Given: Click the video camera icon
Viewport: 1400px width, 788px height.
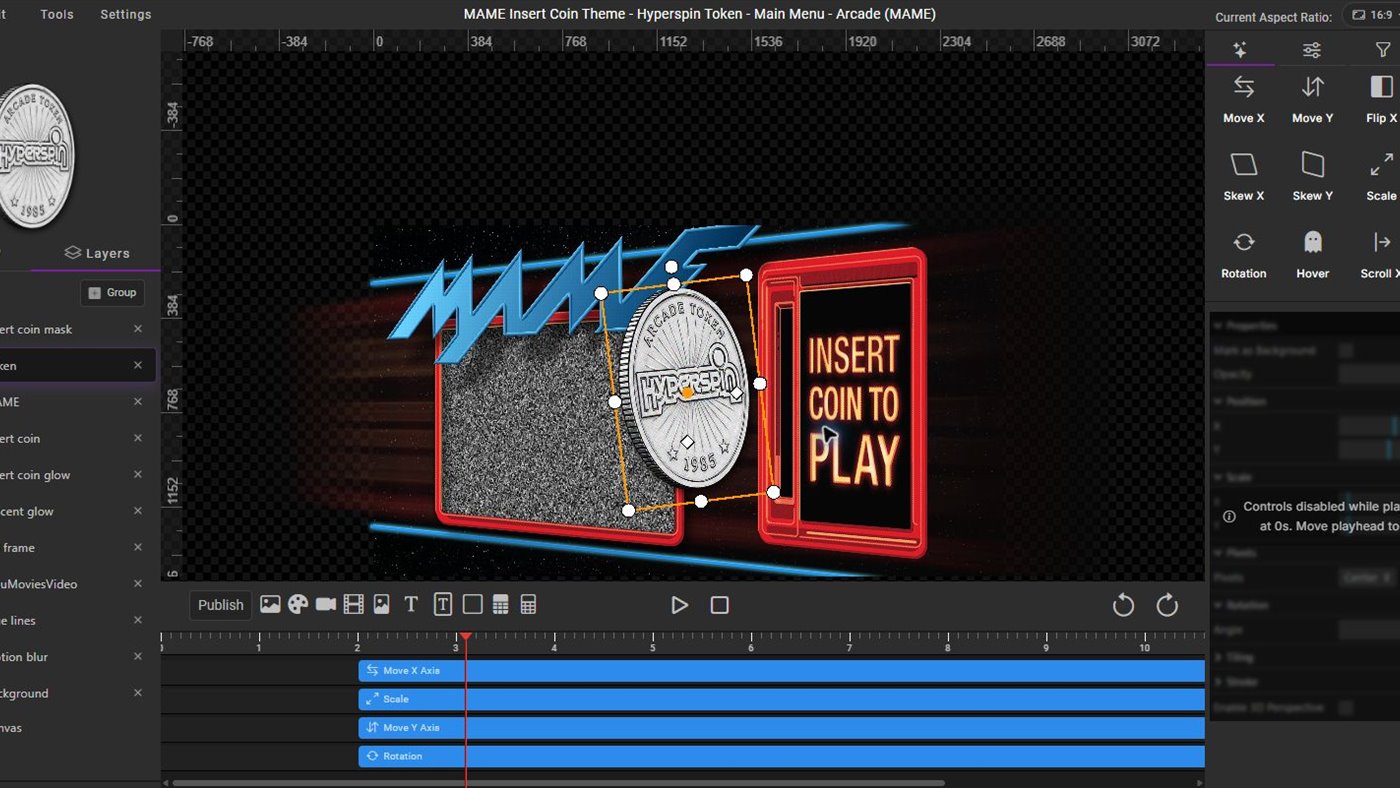Looking at the screenshot, I should pos(326,604).
